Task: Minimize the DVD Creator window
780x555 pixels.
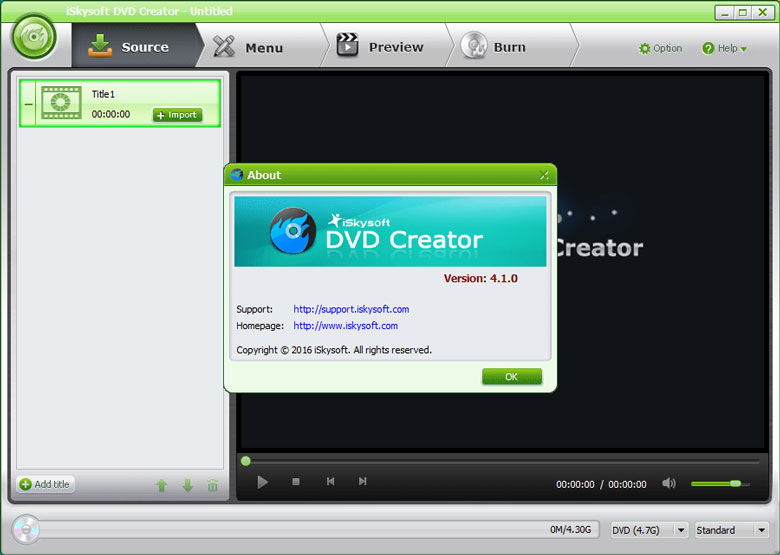Action: coord(724,12)
